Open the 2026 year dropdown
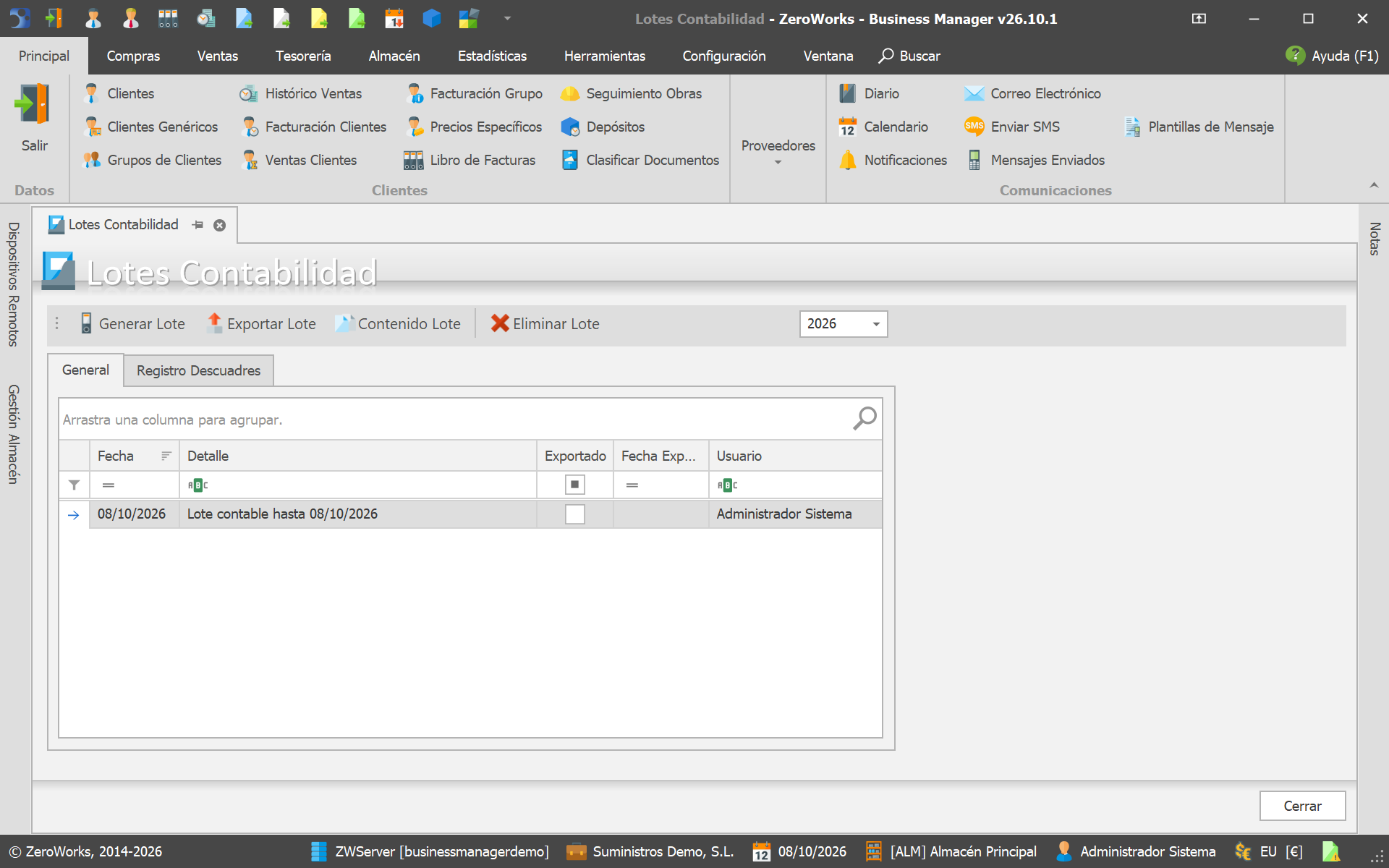The width and height of the screenshot is (1389, 868). point(876,324)
